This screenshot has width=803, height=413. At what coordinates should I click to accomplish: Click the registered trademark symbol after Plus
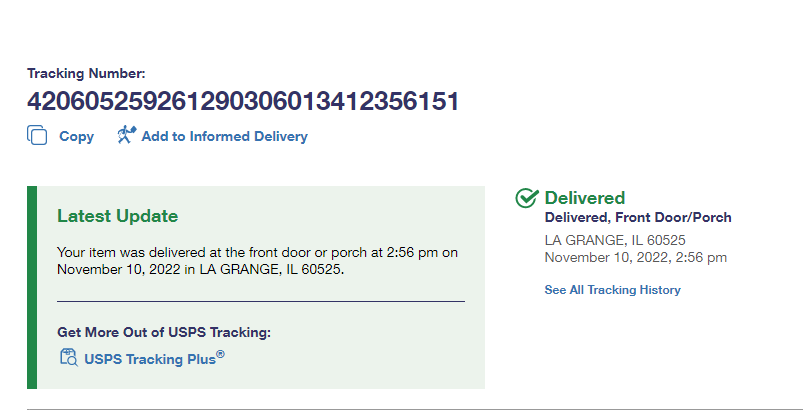coord(221,353)
